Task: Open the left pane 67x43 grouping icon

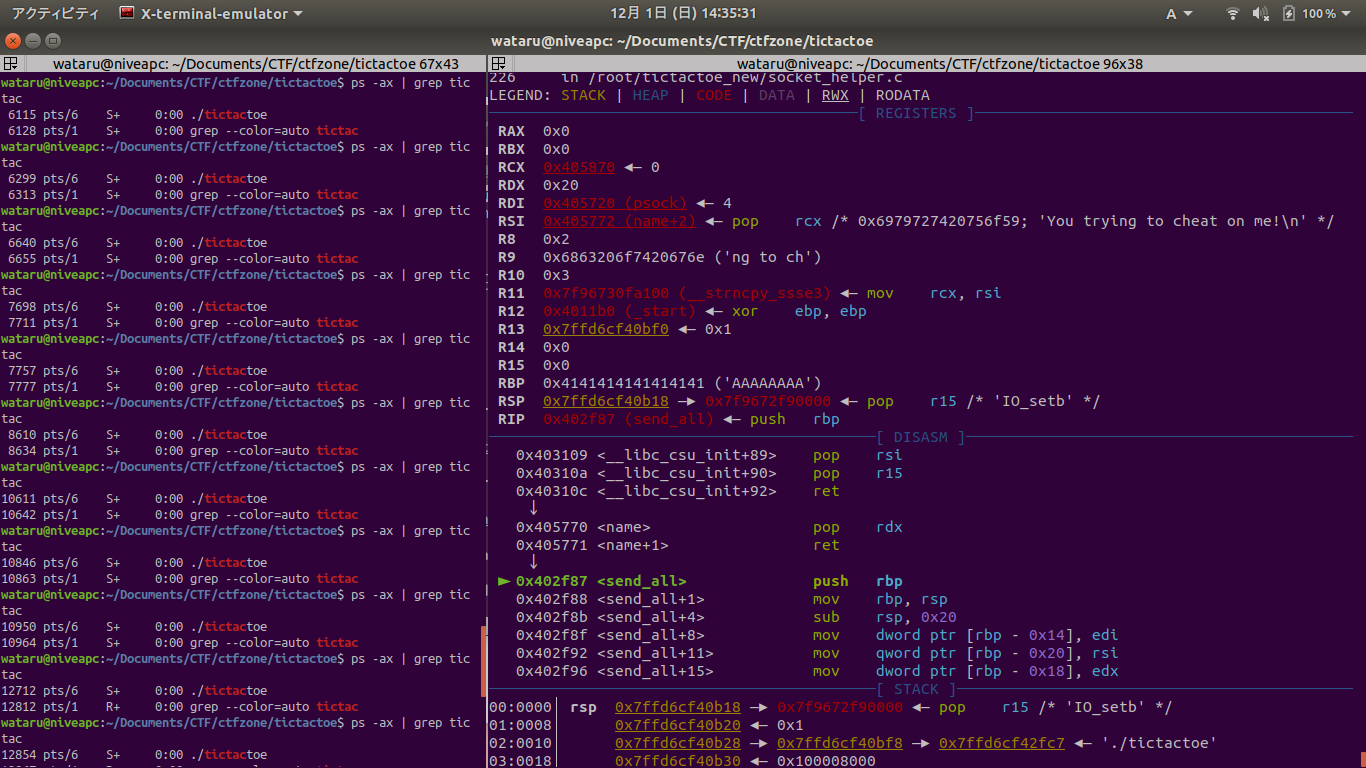Action: [12, 63]
